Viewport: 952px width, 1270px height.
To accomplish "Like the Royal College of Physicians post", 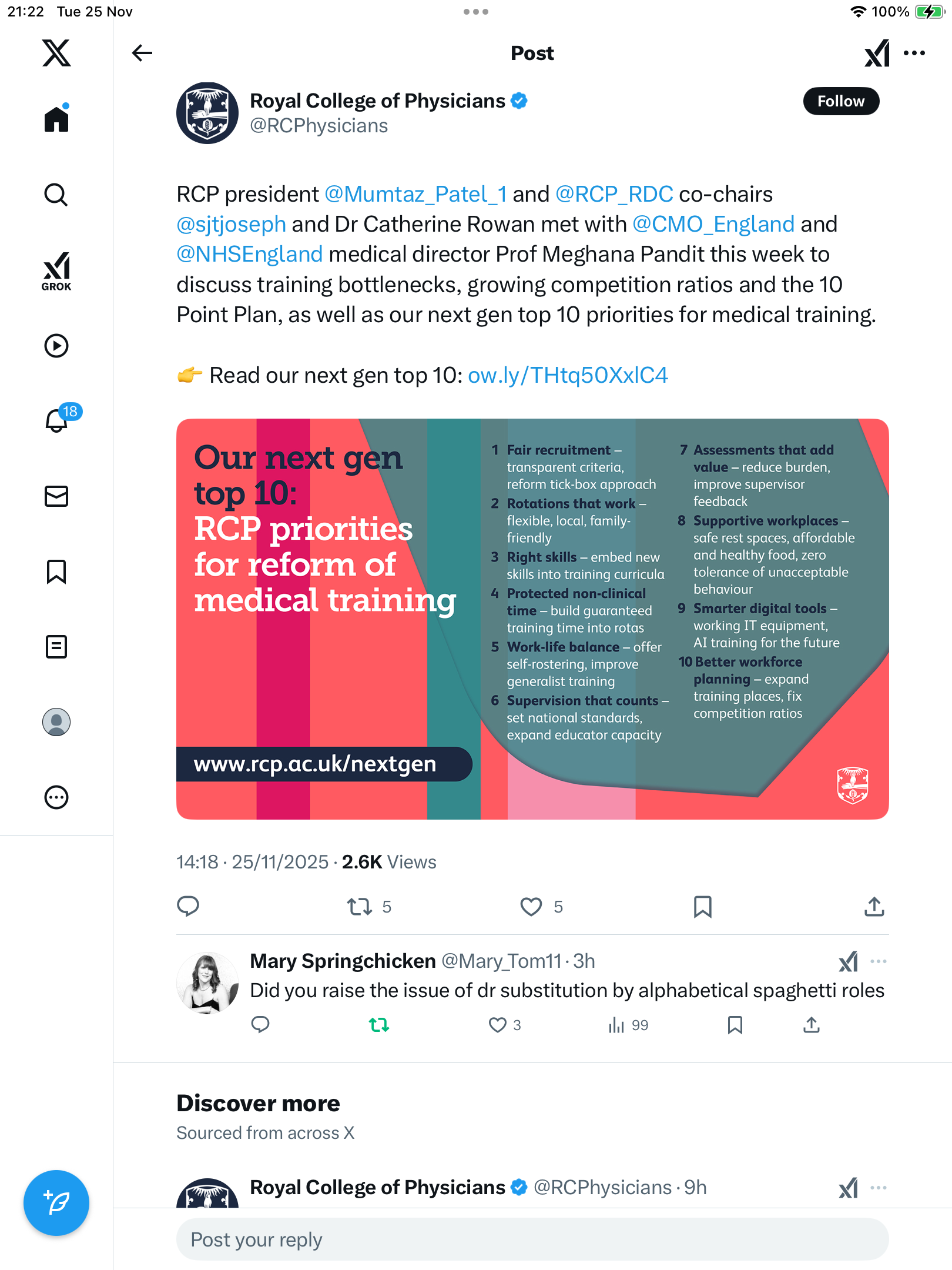I will click(x=531, y=907).
